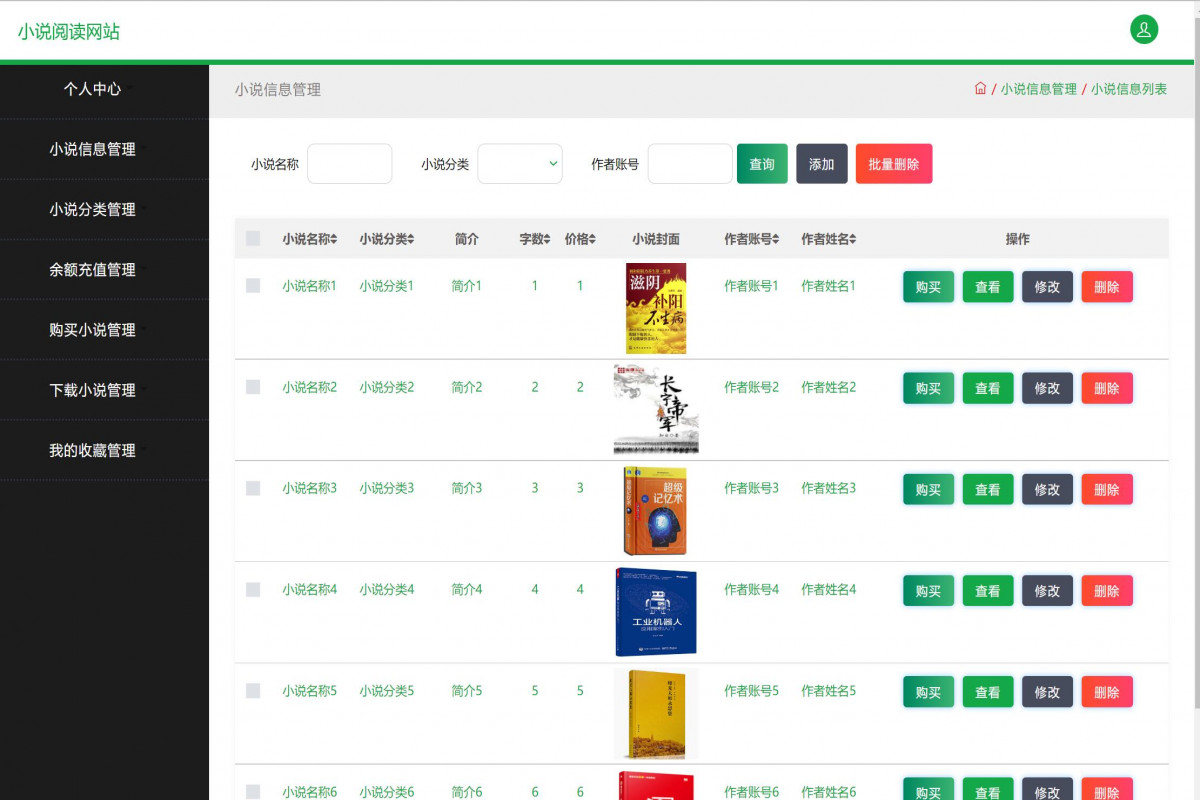Check the checkbox for 小说名称2 row
This screenshot has height=800, width=1200.
coord(253,387)
